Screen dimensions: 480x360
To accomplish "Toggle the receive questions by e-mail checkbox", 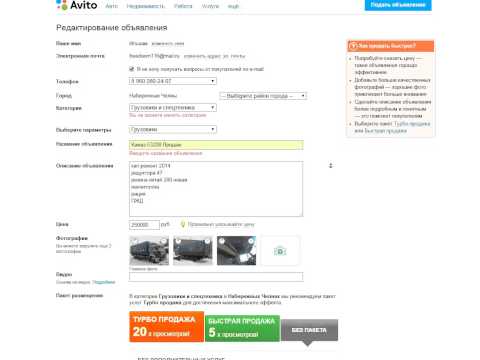I will tap(132, 69).
